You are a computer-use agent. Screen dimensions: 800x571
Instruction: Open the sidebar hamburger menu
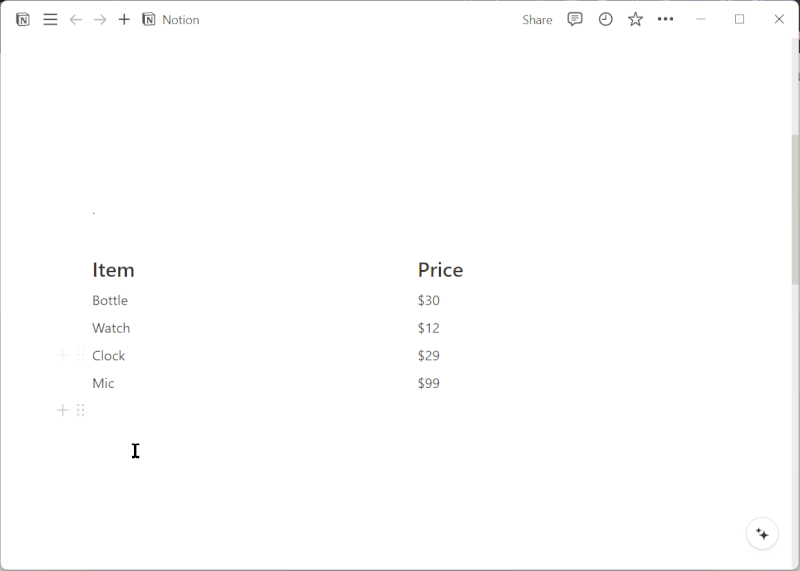(x=50, y=19)
